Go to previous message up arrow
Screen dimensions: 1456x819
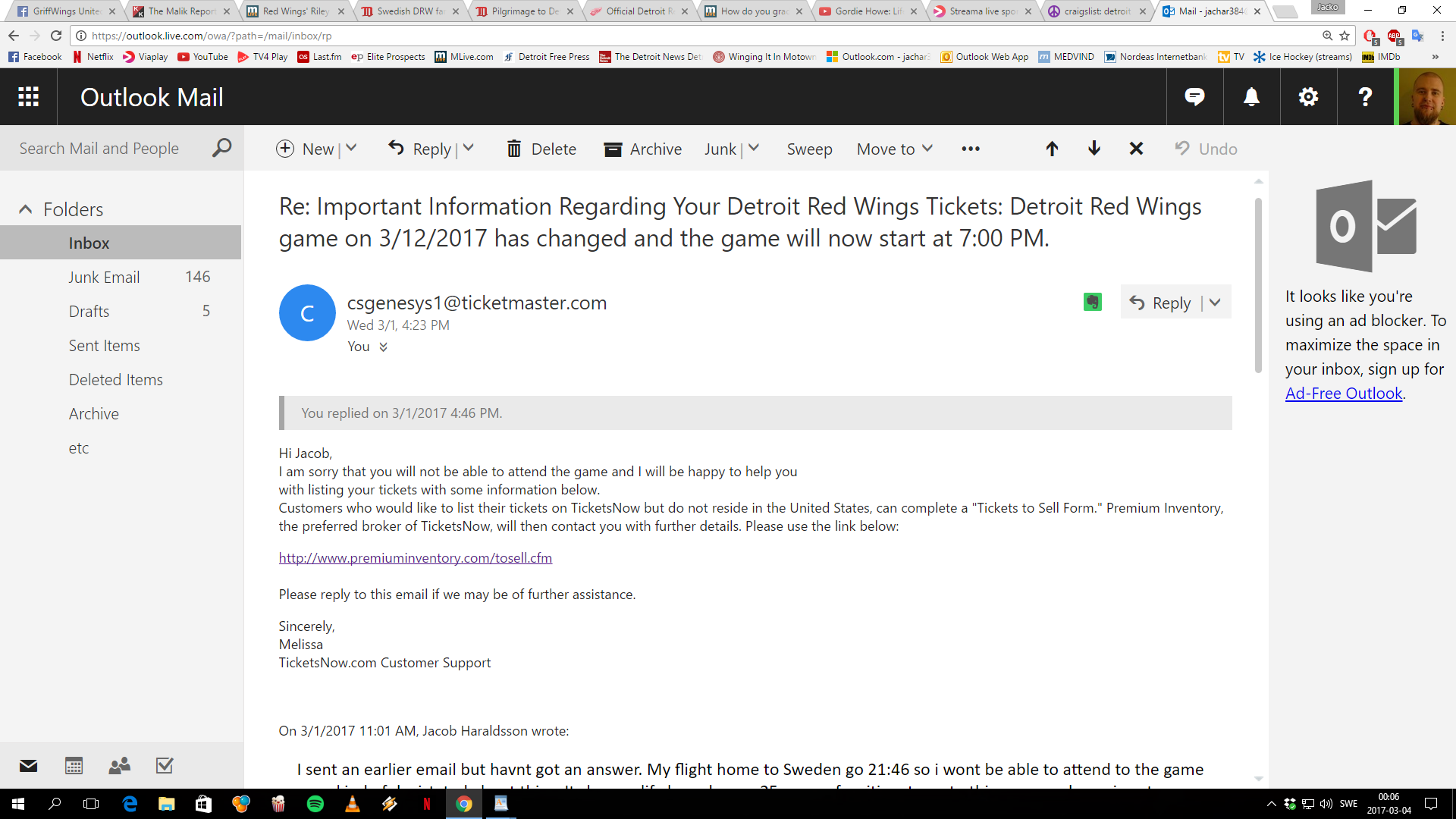(1052, 149)
